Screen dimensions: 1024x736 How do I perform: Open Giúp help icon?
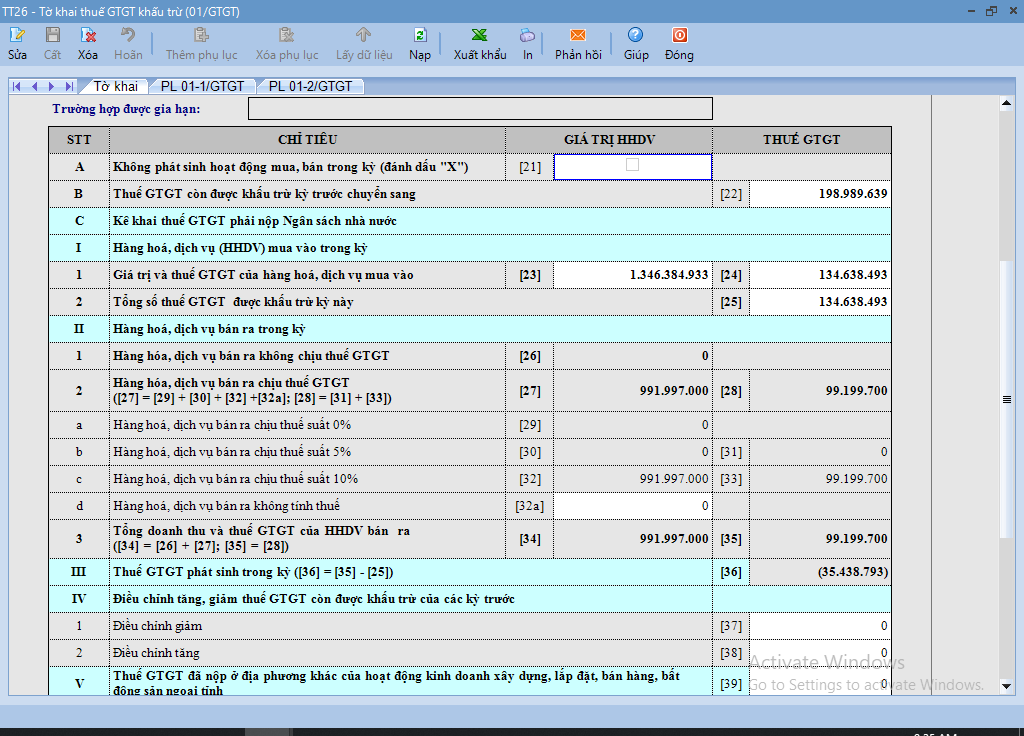(x=635, y=35)
